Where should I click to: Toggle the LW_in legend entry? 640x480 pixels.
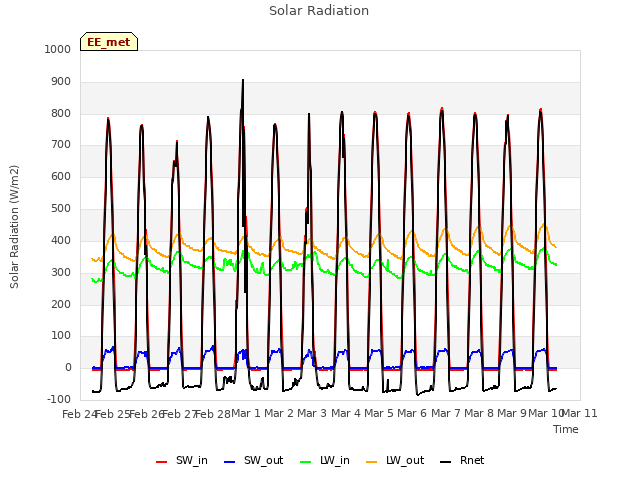click(x=325, y=460)
